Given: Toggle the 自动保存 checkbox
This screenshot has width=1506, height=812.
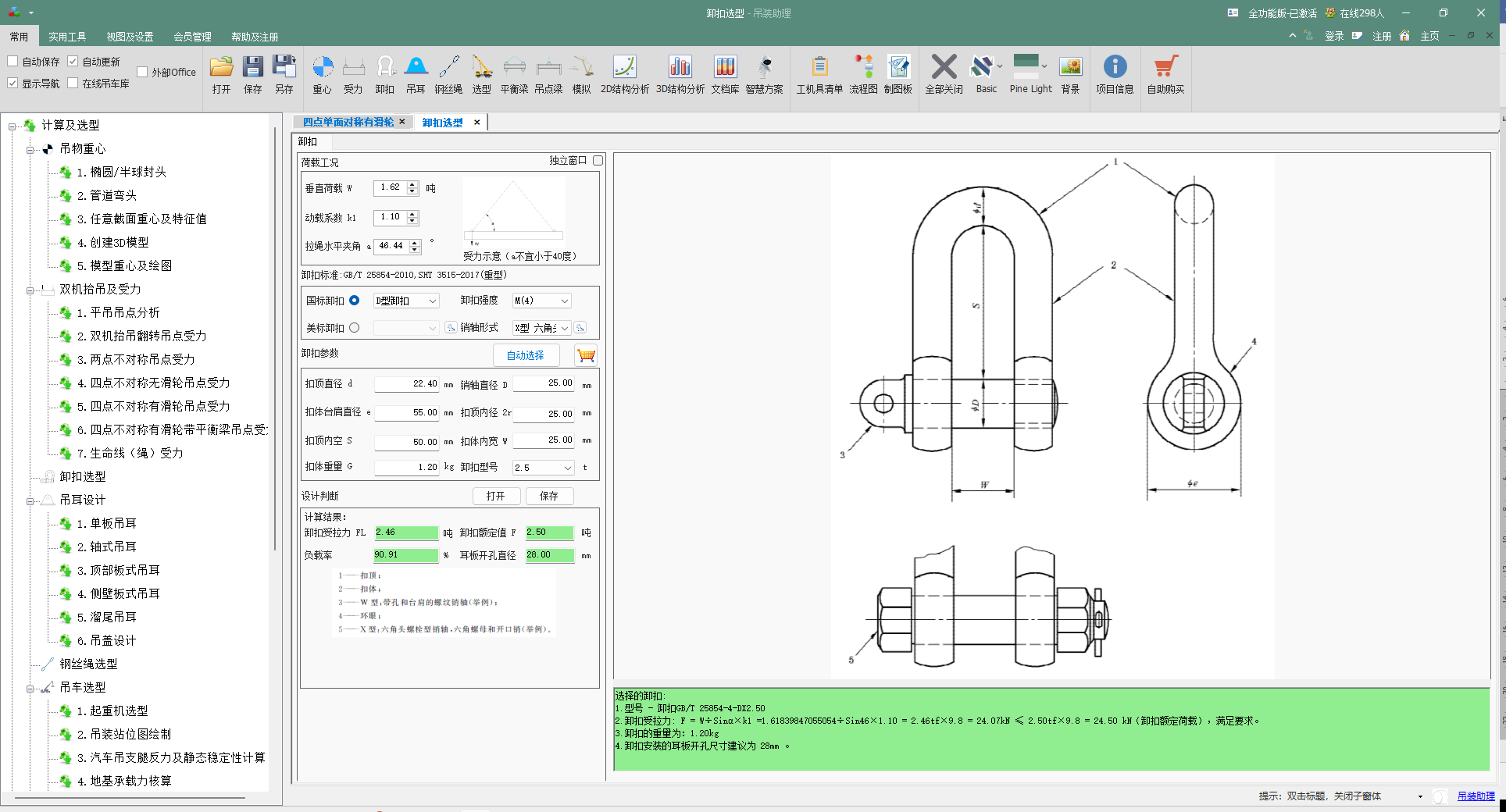Looking at the screenshot, I should point(12,61).
